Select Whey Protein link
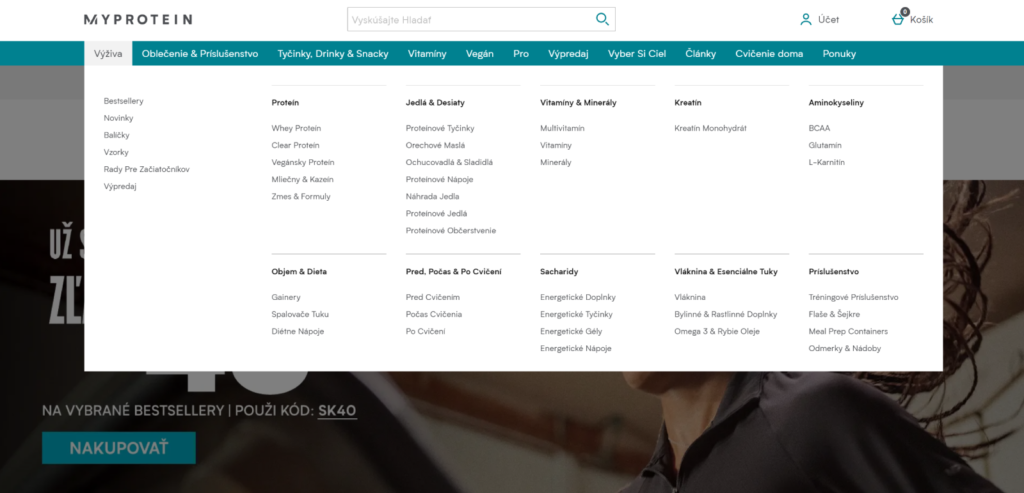This screenshot has width=1024, height=493. [x=296, y=128]
